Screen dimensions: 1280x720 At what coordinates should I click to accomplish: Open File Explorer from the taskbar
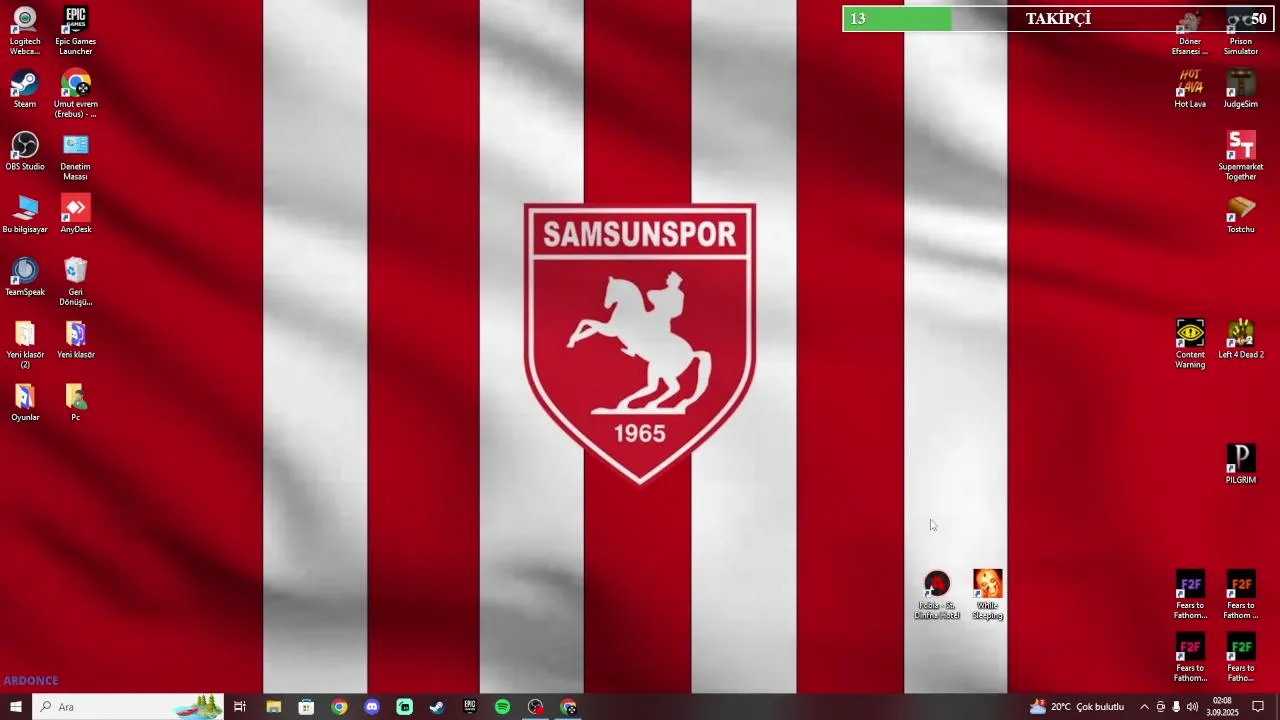click(273, 707)
